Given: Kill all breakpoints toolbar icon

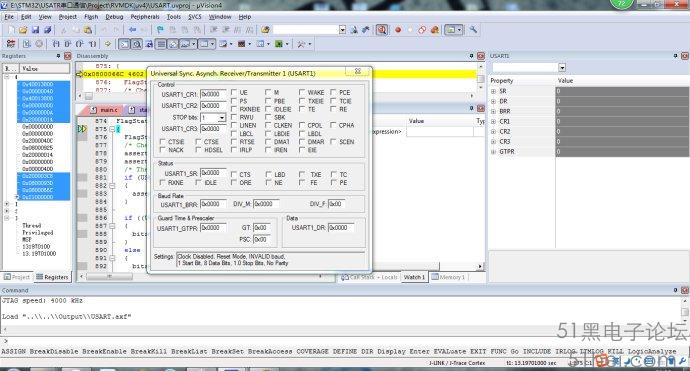Looking at the screenshot, I should (x=435, y=30).
